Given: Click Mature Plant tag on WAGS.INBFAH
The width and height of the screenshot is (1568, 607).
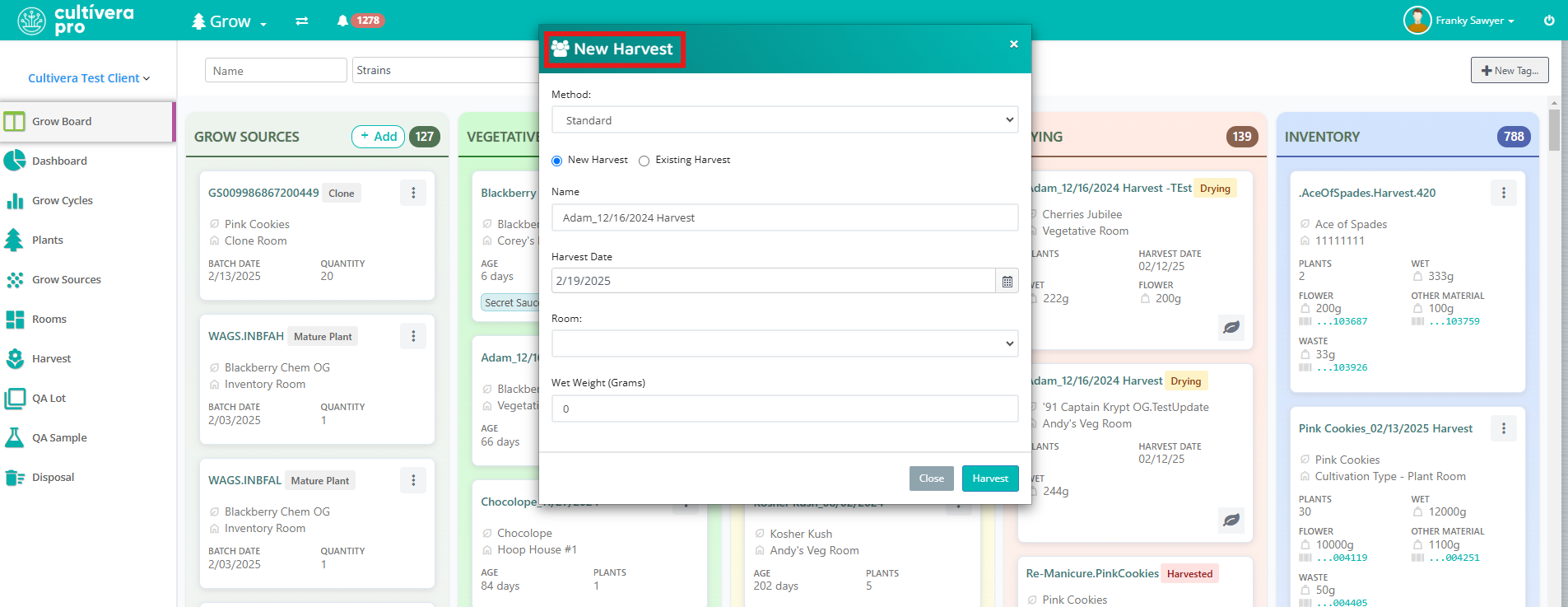Looking at the screenshot, I should point(323,336).
